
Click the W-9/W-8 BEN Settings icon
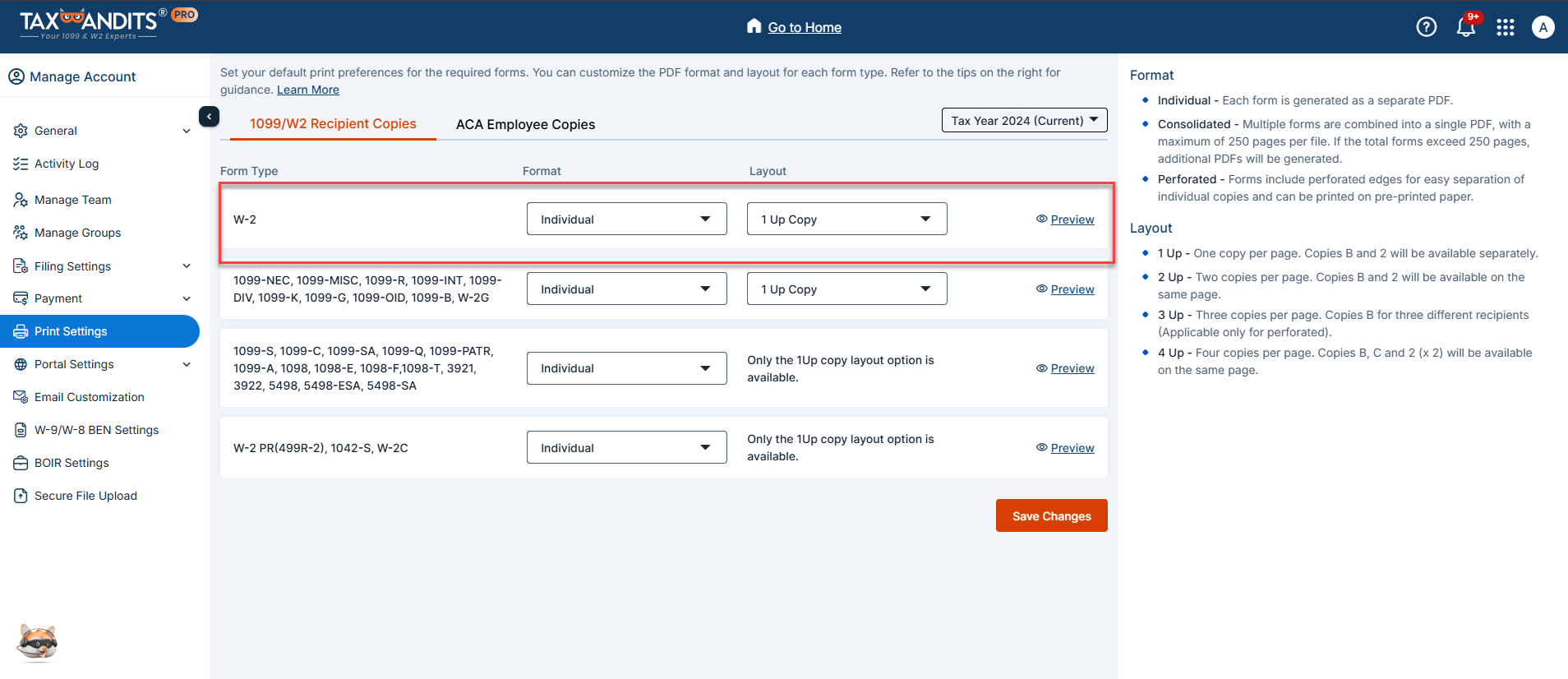click(x=21, y=430)
